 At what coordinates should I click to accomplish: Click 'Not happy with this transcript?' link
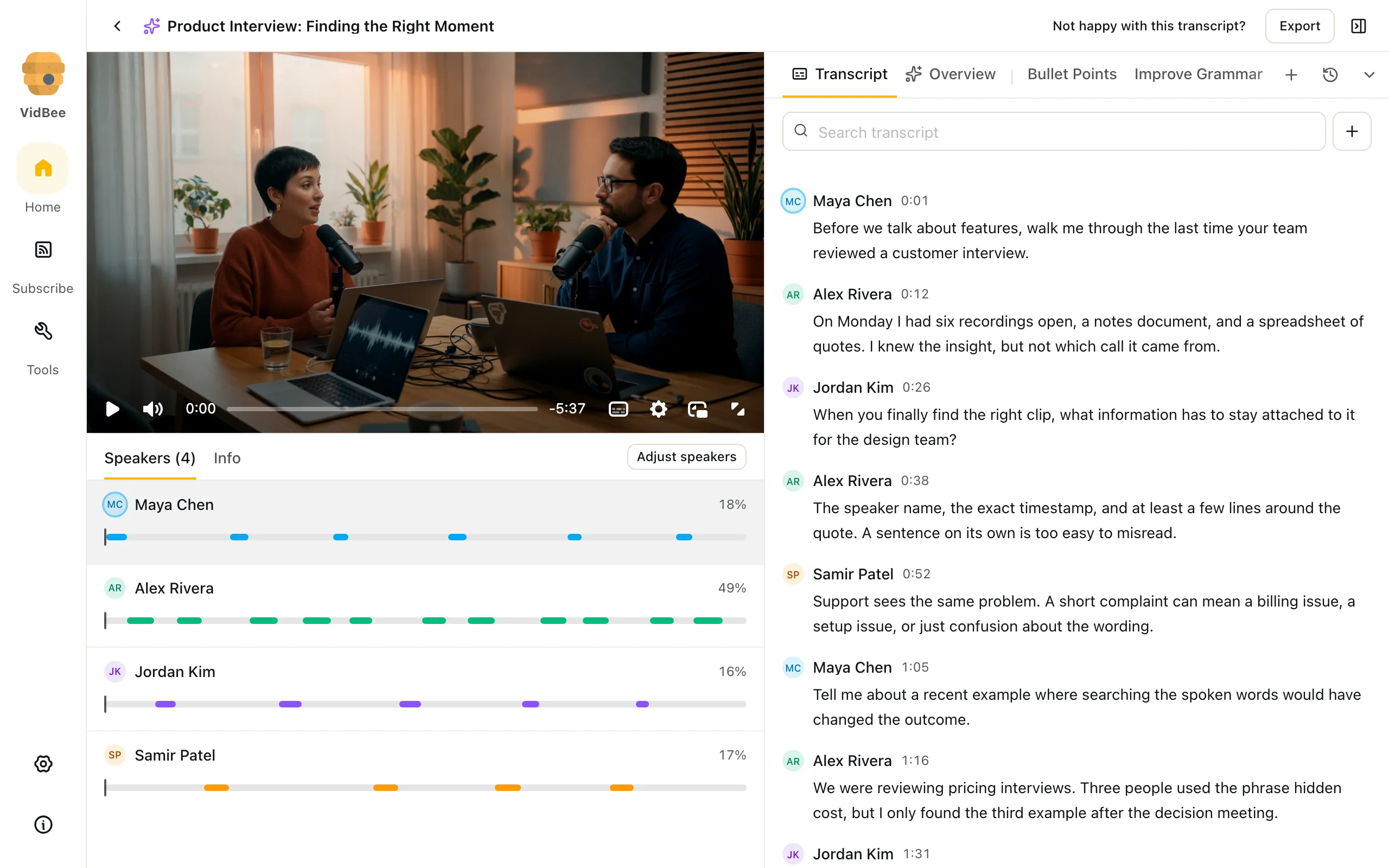pyautogui.click(x=1149, y=26)
